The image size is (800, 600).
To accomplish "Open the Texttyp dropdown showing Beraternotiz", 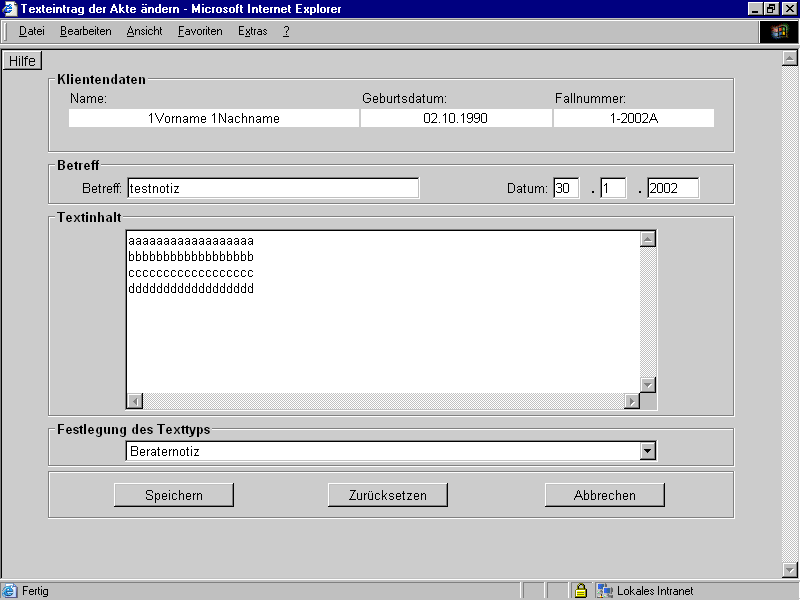I will pyautogui.click(x=648, y=451).
